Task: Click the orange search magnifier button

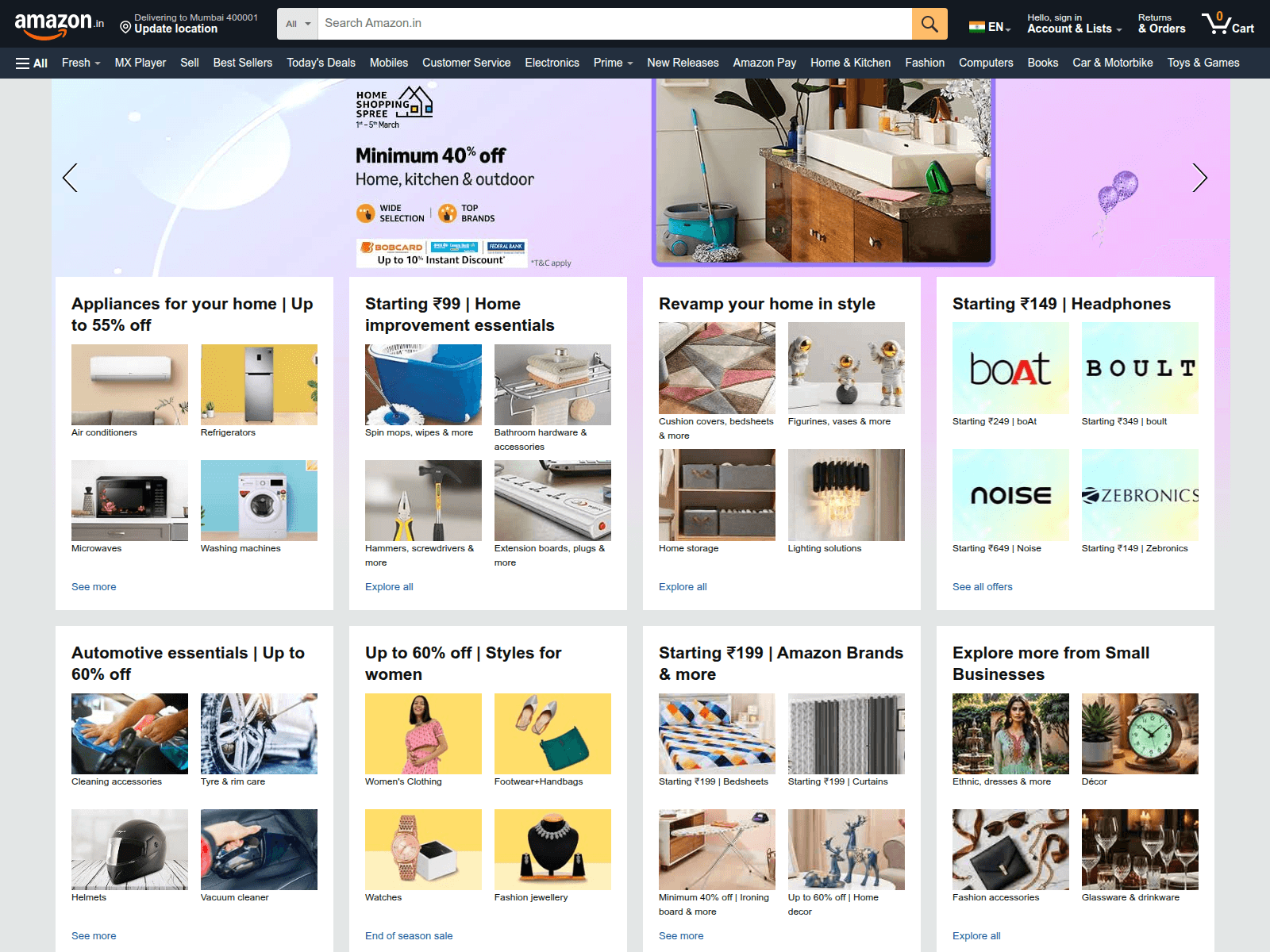Action: coord(929,24)
